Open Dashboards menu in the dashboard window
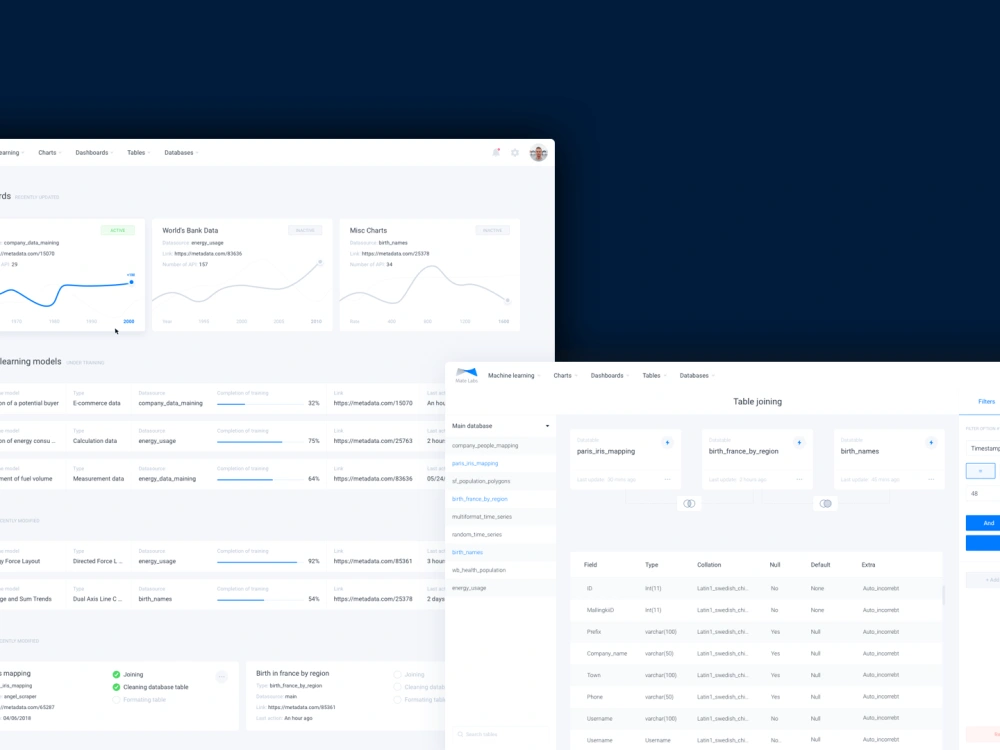This screenshot has width=1000, height=750. (x=94, y=152)
